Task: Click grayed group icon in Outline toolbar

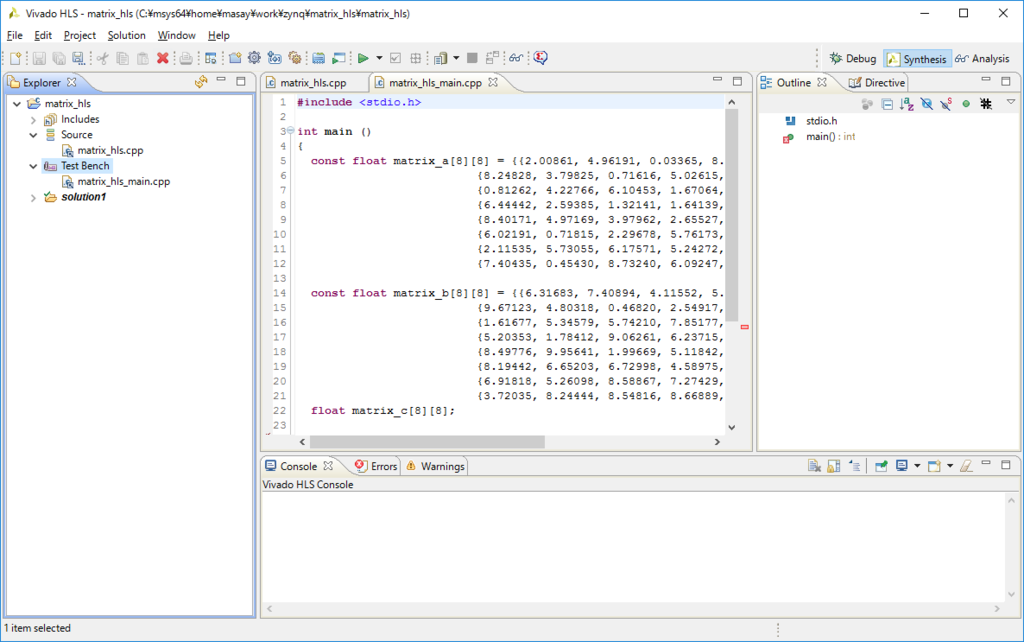Action: click(867, 104)
